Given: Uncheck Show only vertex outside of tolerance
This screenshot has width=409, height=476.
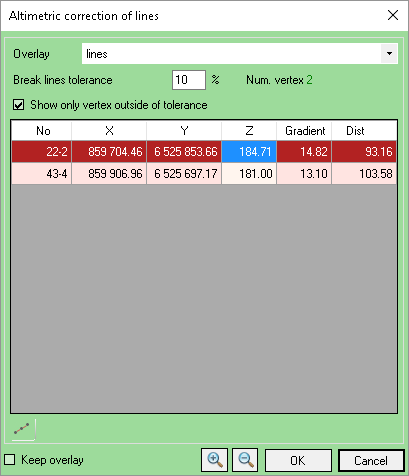Looking at the screenshot, I should point(19,105).
